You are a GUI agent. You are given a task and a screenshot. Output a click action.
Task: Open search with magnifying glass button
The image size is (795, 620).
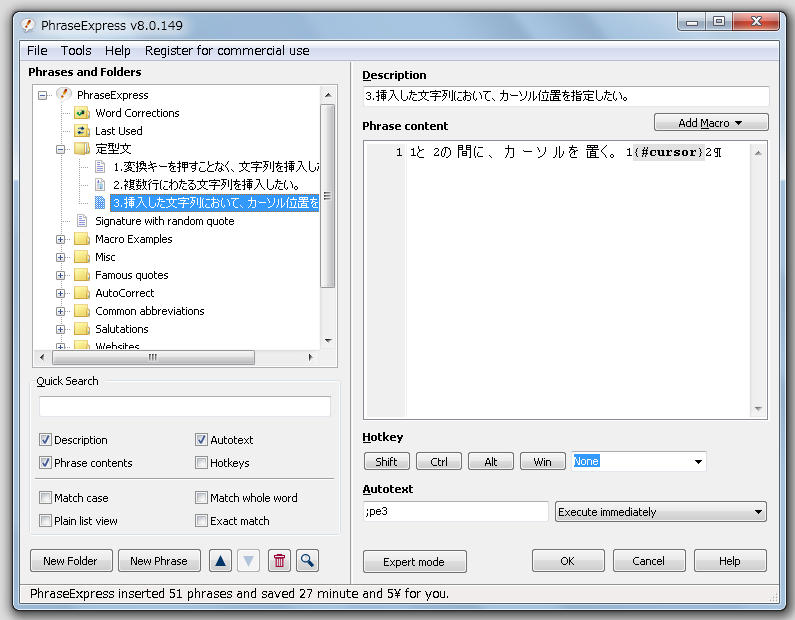pos(307,561)
